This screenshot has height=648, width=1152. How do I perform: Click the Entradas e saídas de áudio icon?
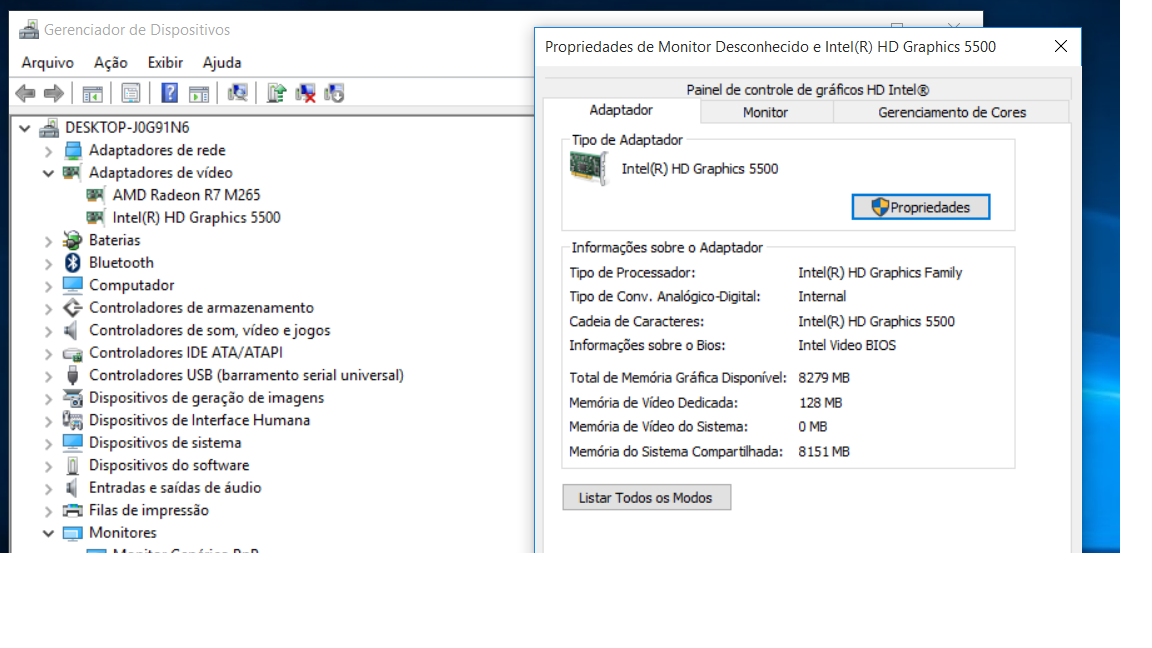tap(72, 488)
